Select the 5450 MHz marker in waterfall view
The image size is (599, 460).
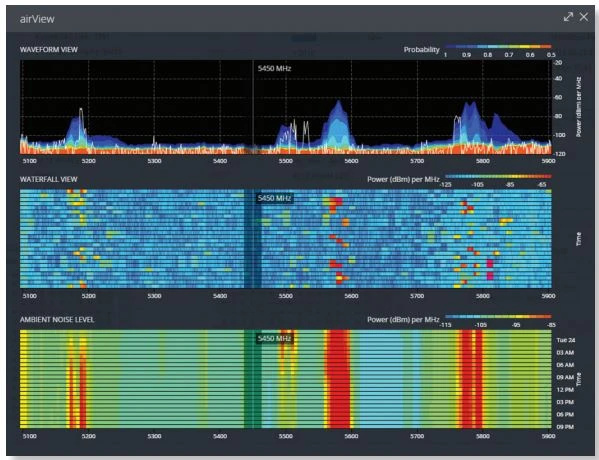[274, 198]
